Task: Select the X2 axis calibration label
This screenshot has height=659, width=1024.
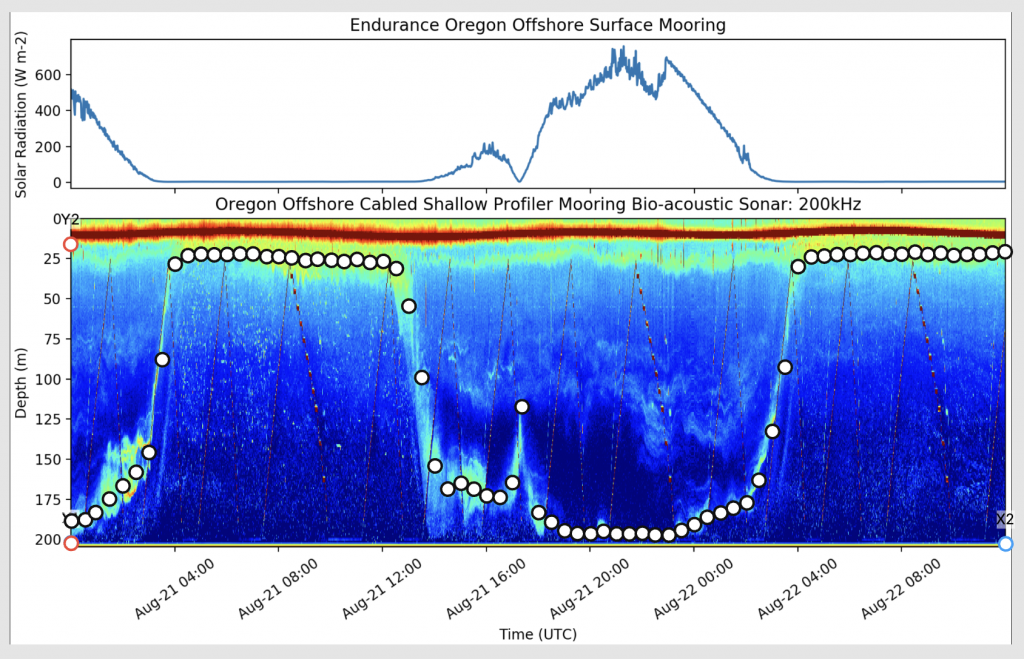Action: pos(1004,520)
